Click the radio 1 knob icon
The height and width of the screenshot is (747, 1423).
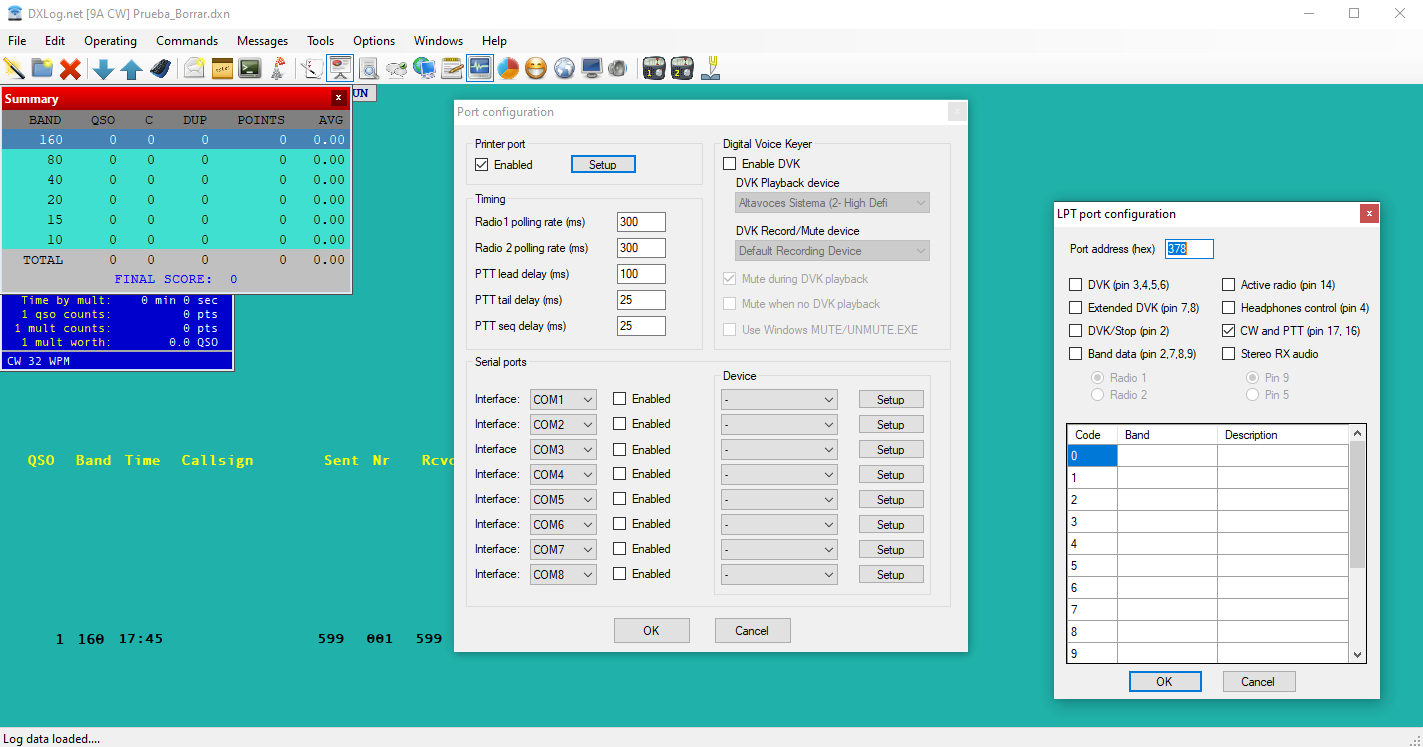[654, 68]
